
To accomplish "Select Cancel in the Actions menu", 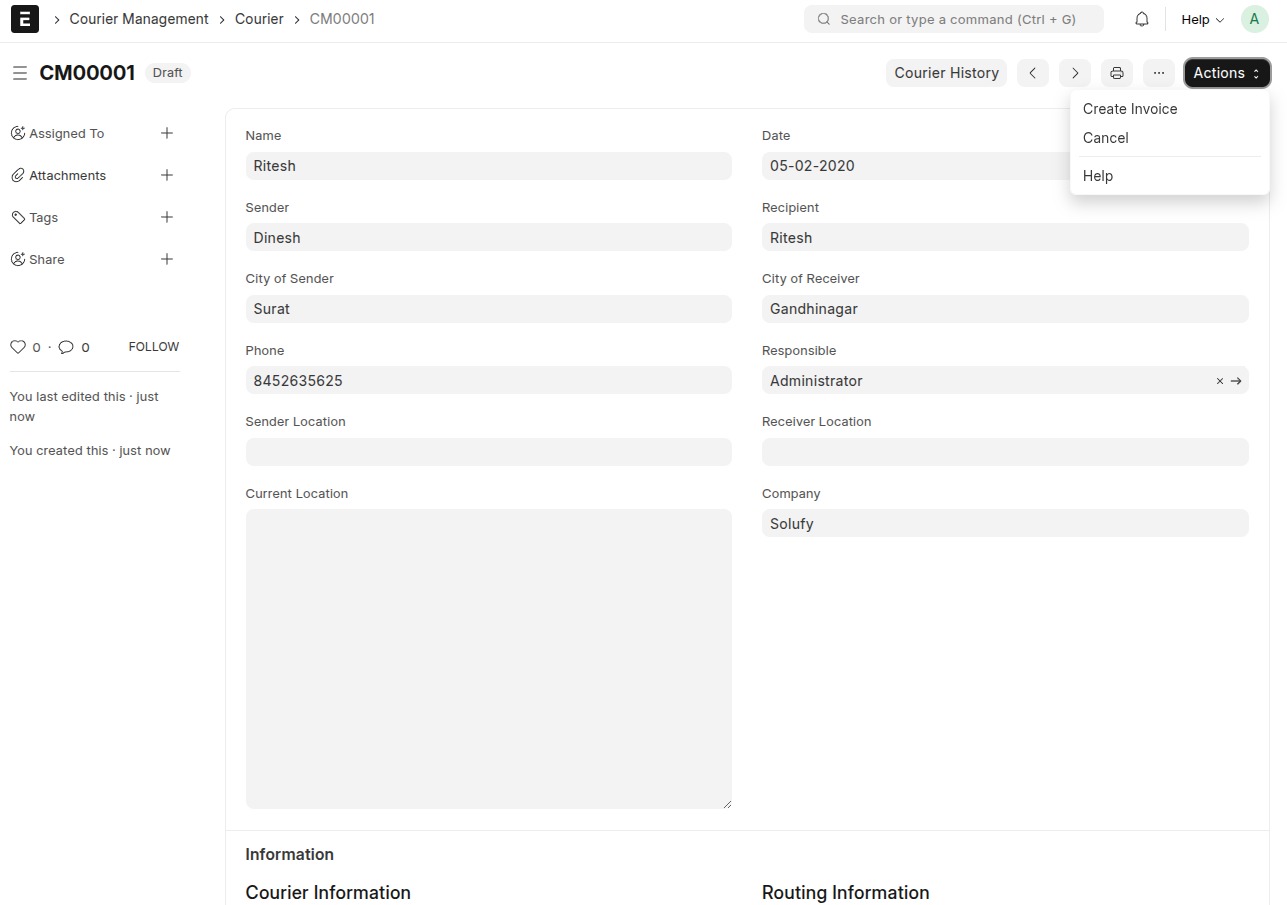I will point(1170,138).
